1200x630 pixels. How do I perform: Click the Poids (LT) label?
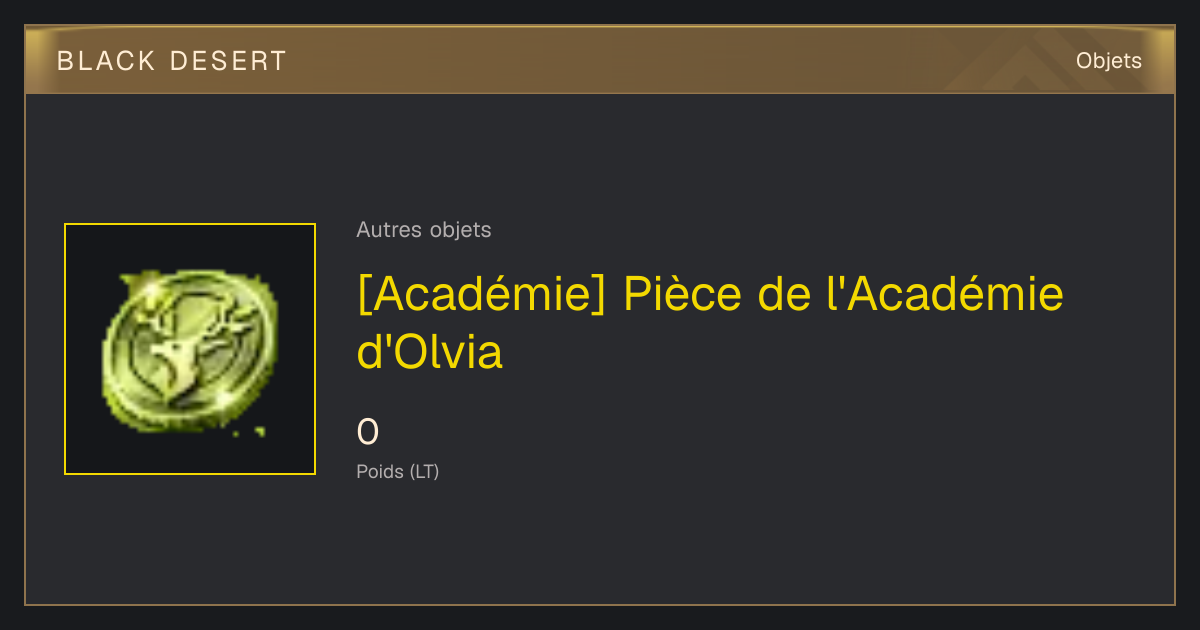click(398, 472)
